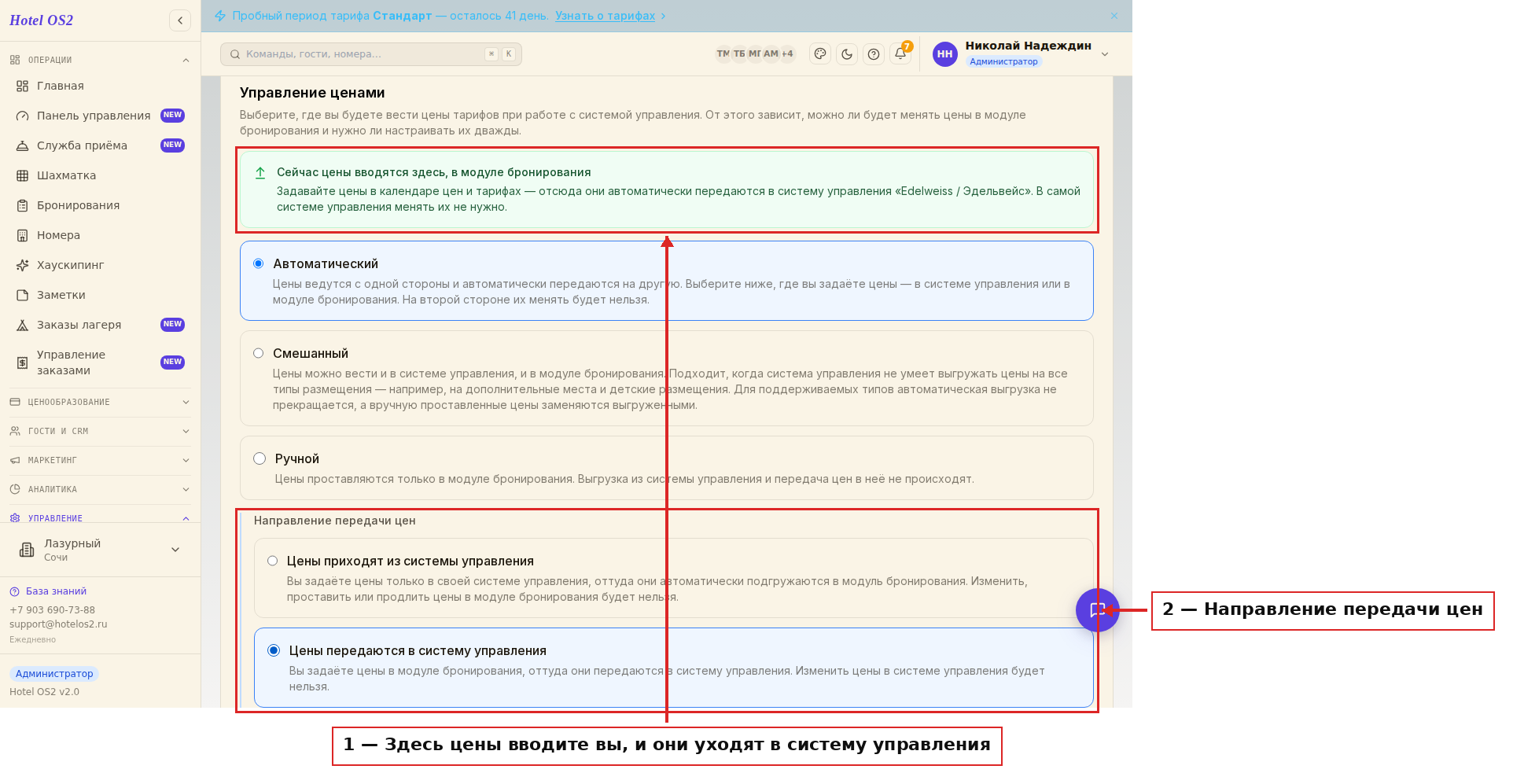This screenshot has height=784, width=1513.
Task: Dismiss the trial period banner
Action: 1114,16
